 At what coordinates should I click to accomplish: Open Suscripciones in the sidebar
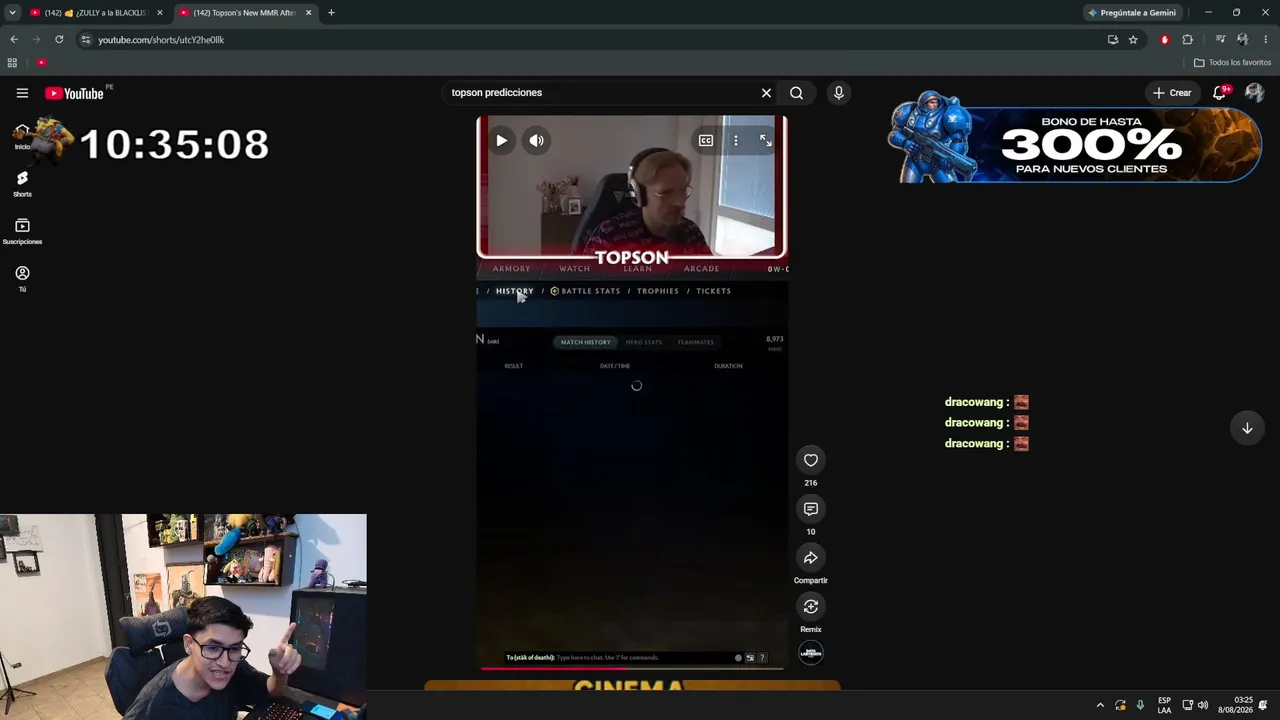22,231
